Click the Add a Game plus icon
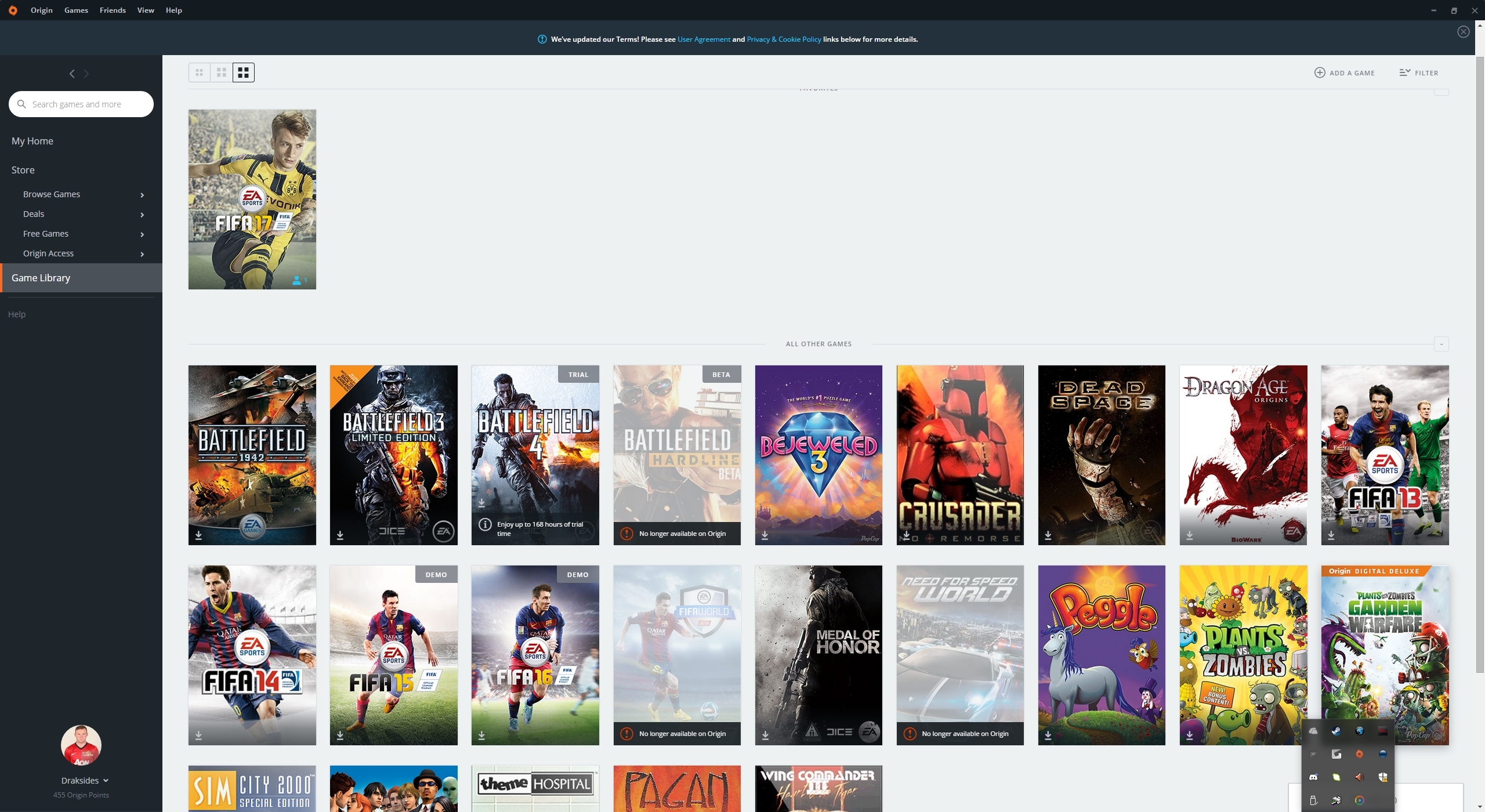The height and width of the screenshot is (812, 1485). (x=1319, y=72)
